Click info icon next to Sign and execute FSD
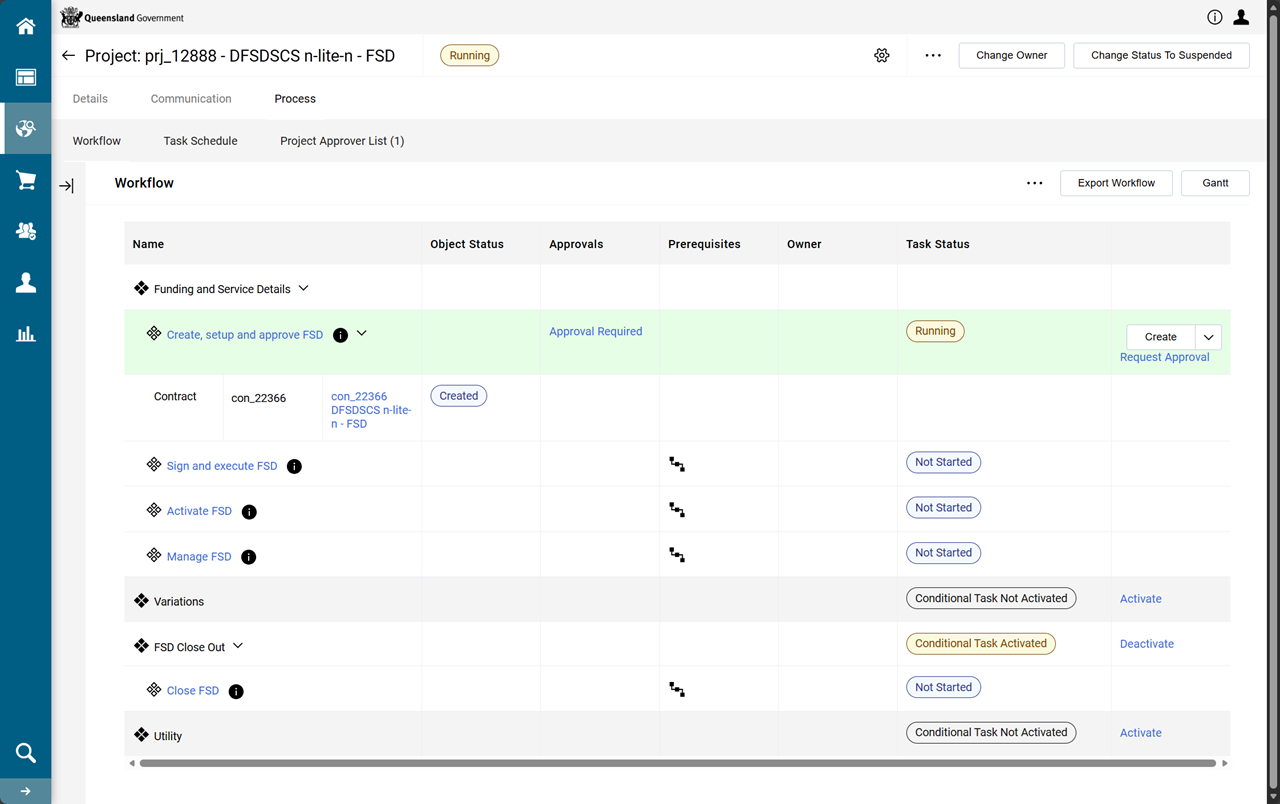1280x804 pixels. point(294,466)
